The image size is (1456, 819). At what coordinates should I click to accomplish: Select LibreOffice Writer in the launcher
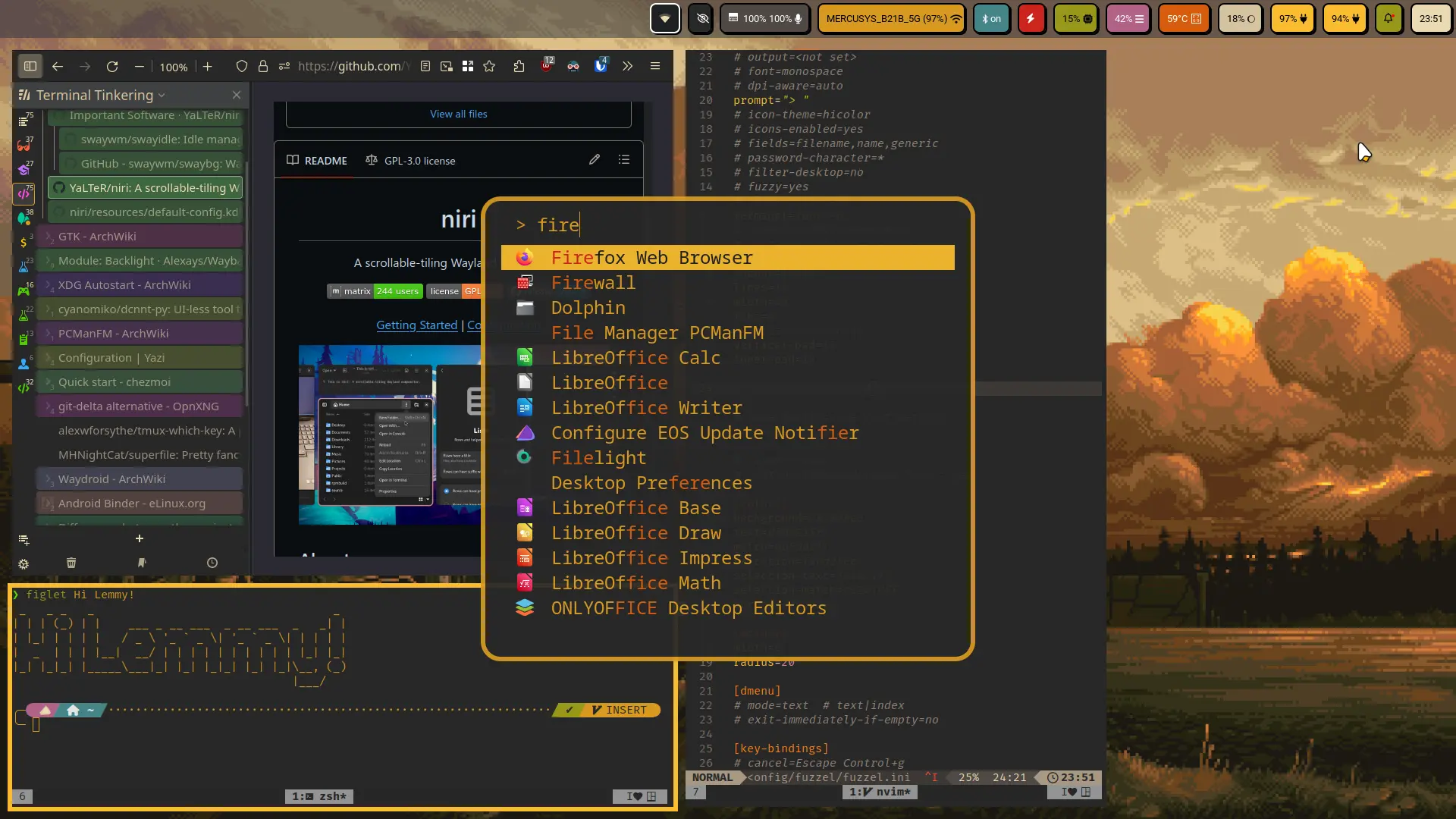[727, 408]
